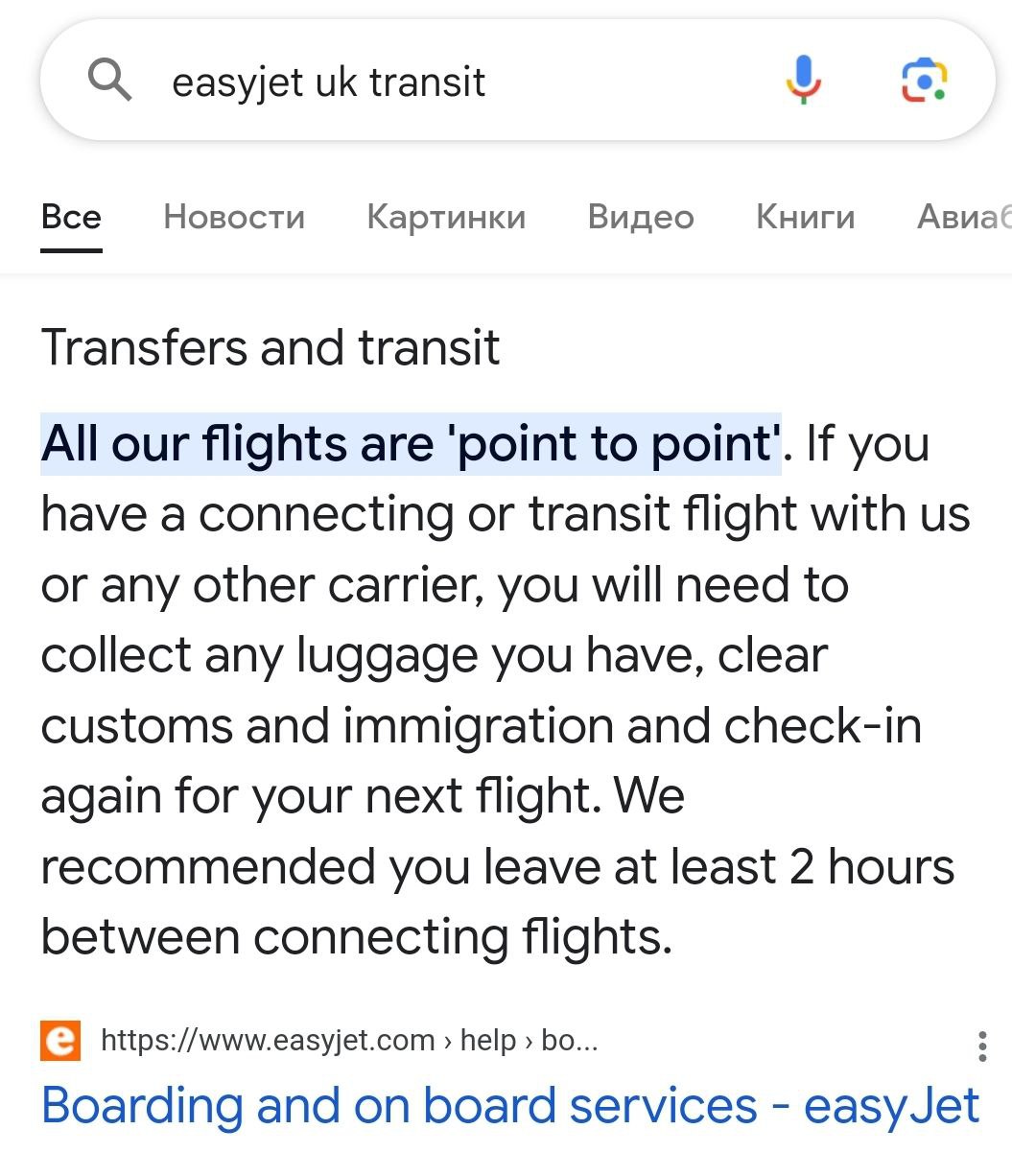Tap the magnifying glass search icon
1012x1176 pixels.
tap(110, 81)
